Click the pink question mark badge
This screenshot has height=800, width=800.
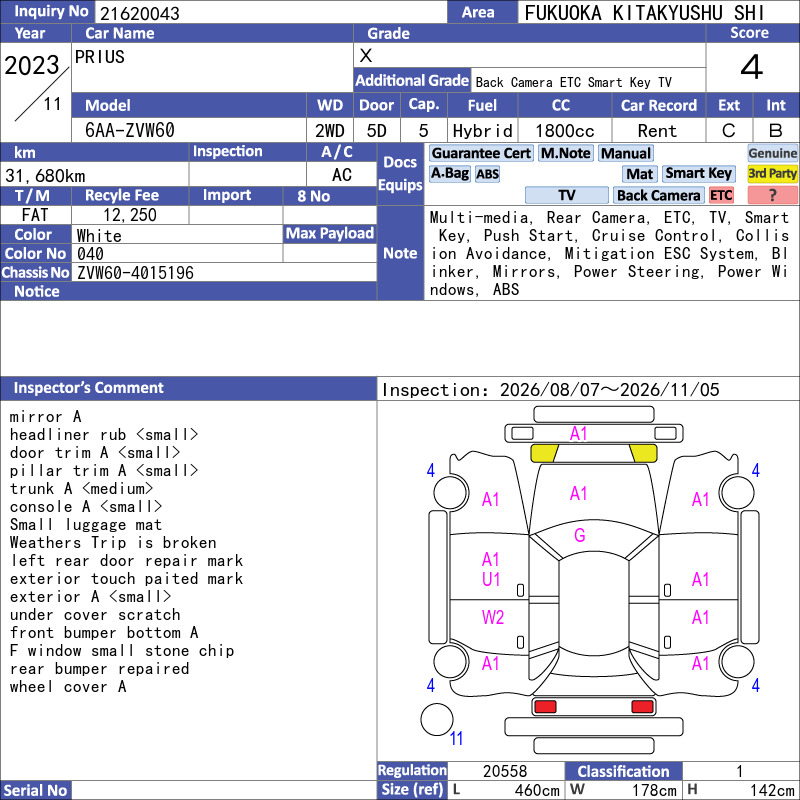tap(772, 195)
